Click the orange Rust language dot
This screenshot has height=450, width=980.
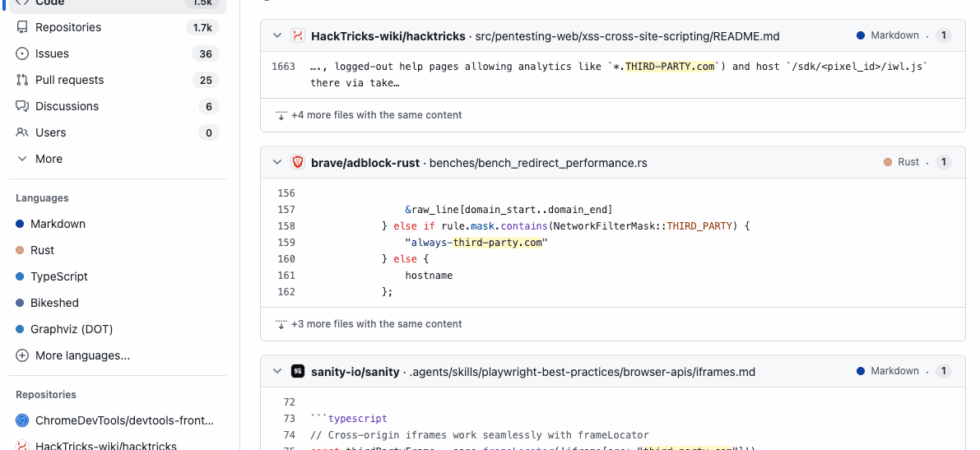(20, 250)
